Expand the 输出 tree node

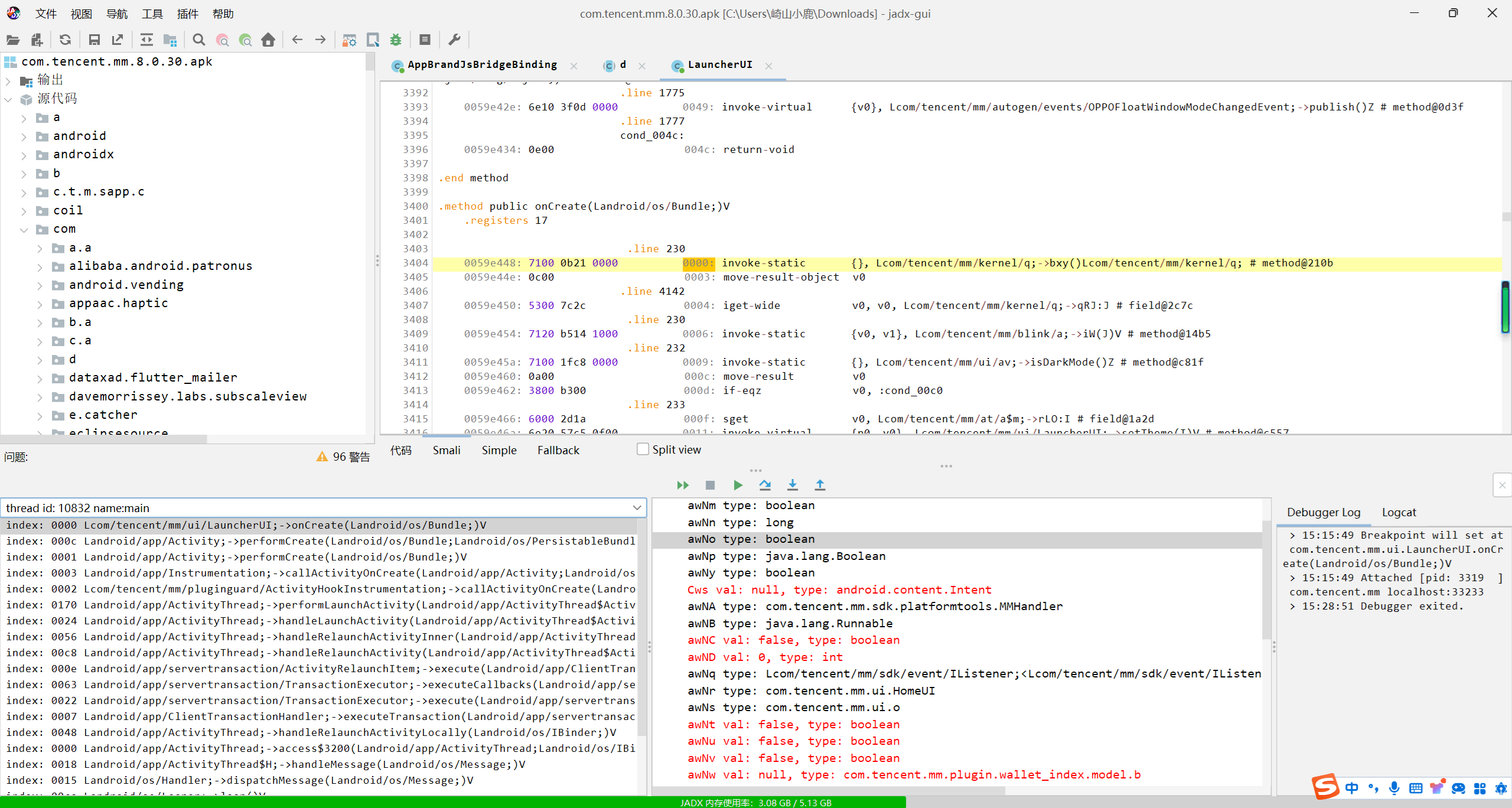[x=8, y=80]
